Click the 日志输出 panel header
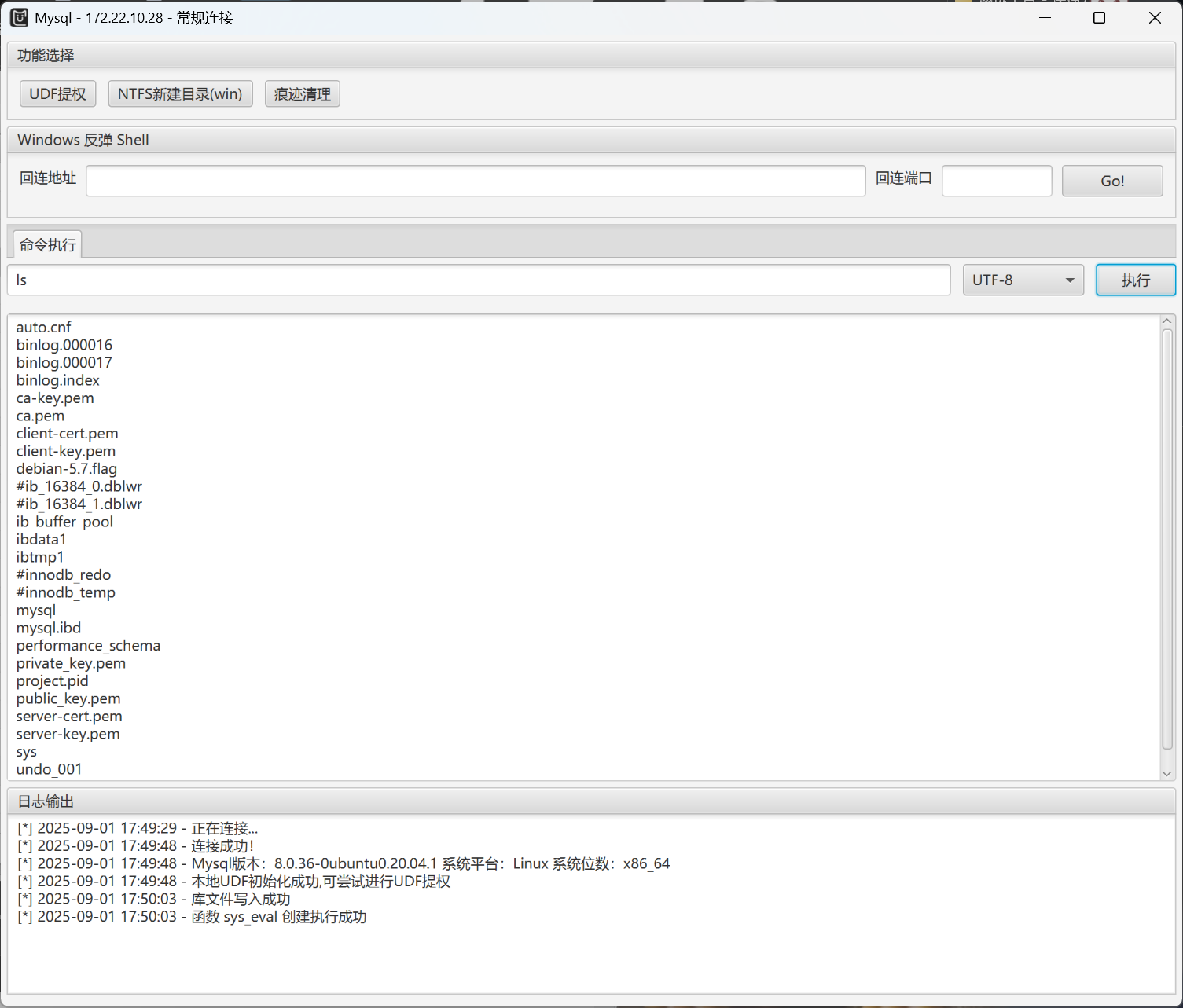The image size is (1183, 1008). [x=46, y=801]
